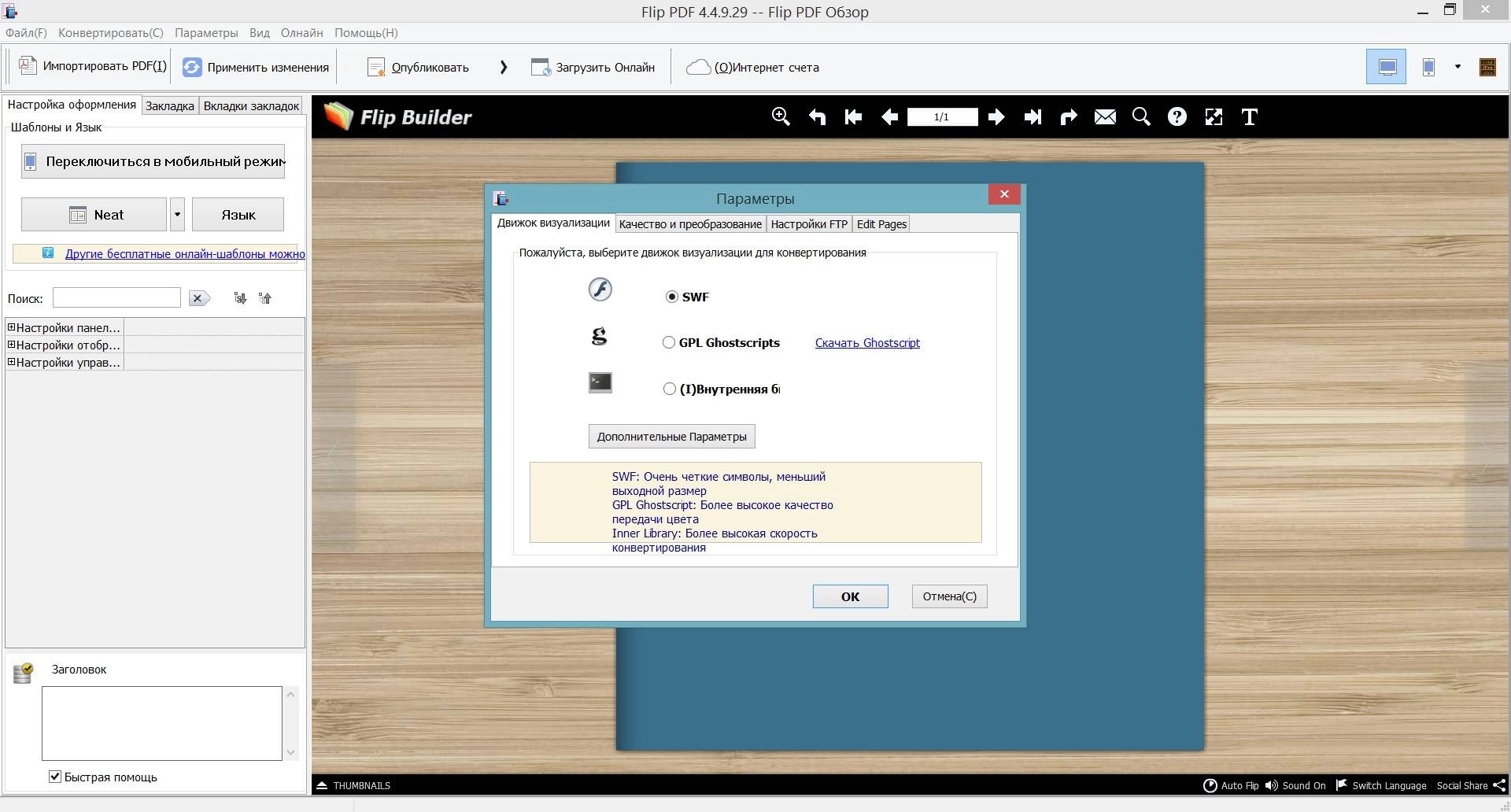Image resolution: width=1511 pixels, height=812 pixels.
Task: Select the (I)Внутренняя library radio button
Action: 670,389
